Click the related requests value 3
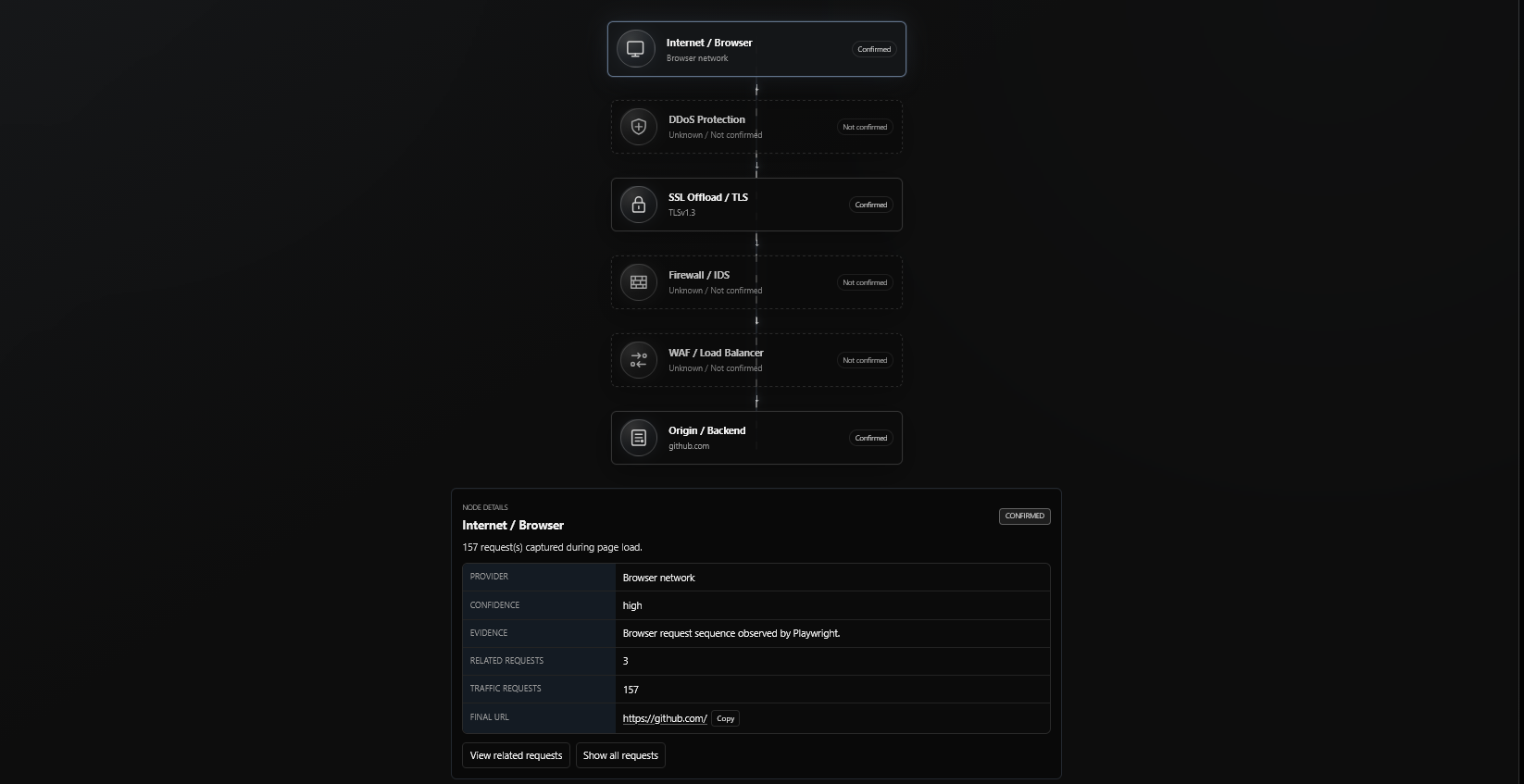This screenshot has height=784, width=1524. coord(626,661)
